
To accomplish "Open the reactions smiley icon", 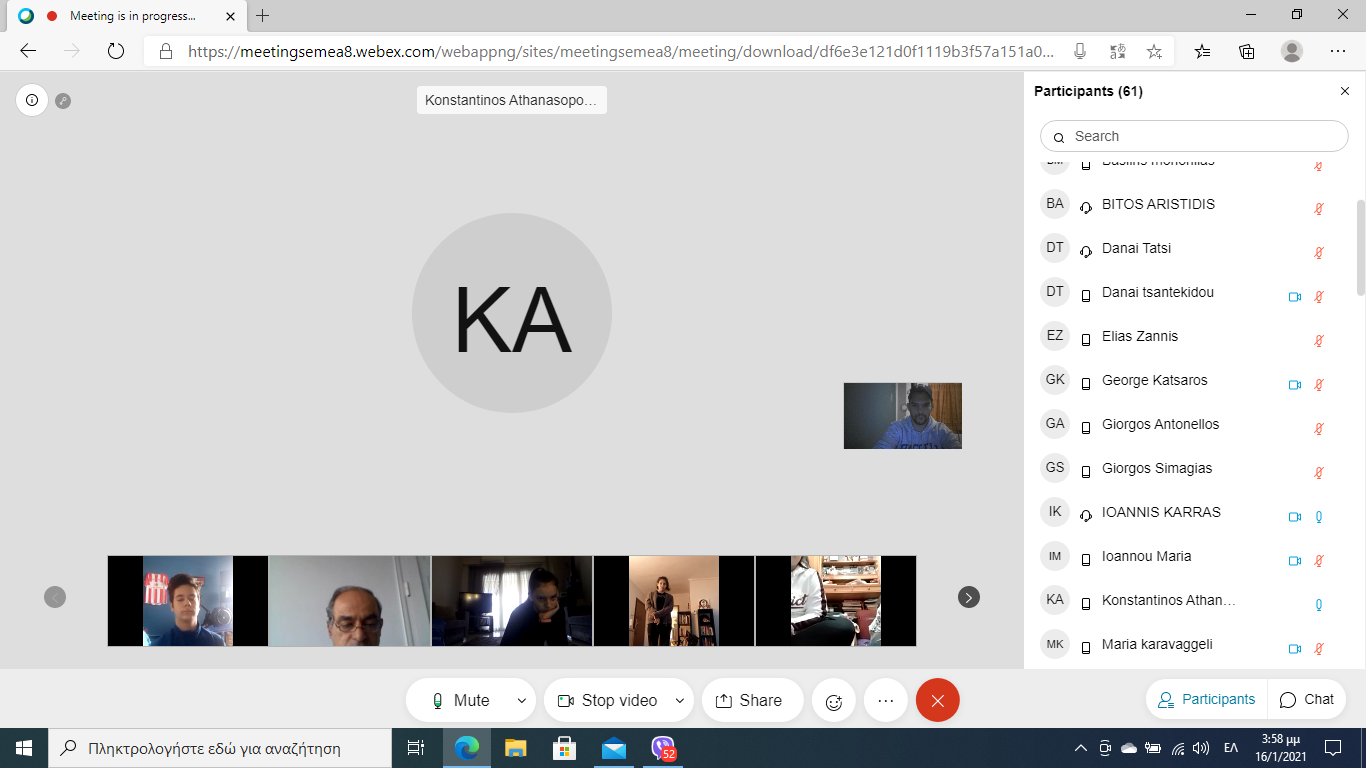I will tap(833, 701).
